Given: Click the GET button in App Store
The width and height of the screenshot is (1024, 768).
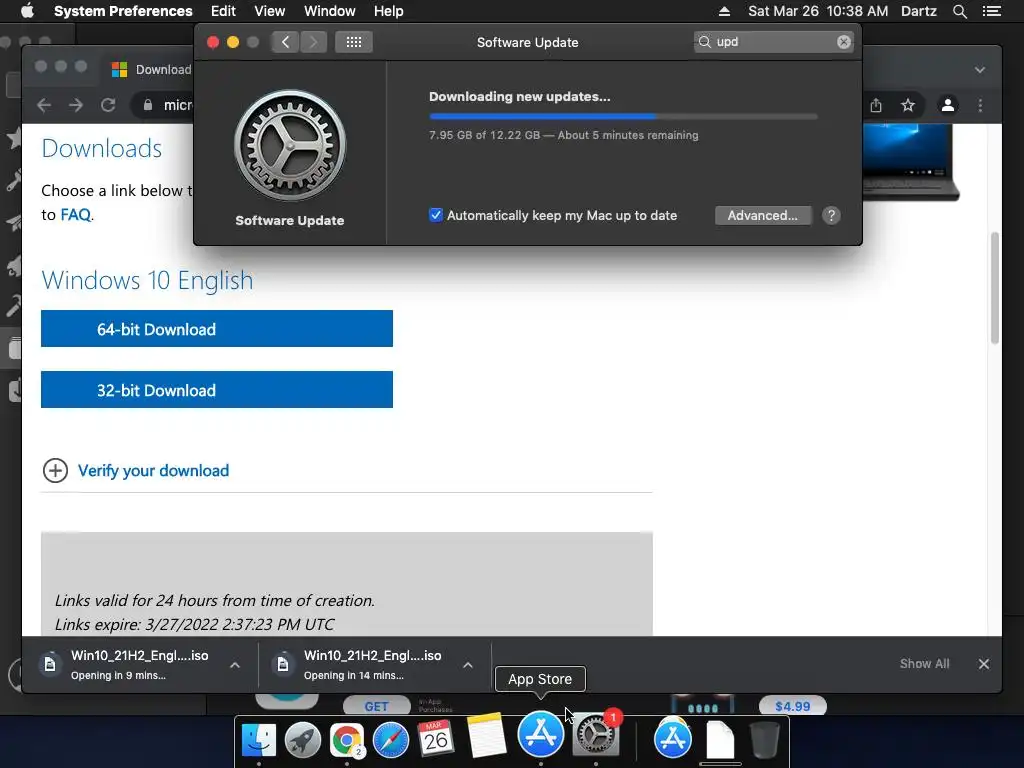Looking at the screenshot, I should click(x=376, y=706).
